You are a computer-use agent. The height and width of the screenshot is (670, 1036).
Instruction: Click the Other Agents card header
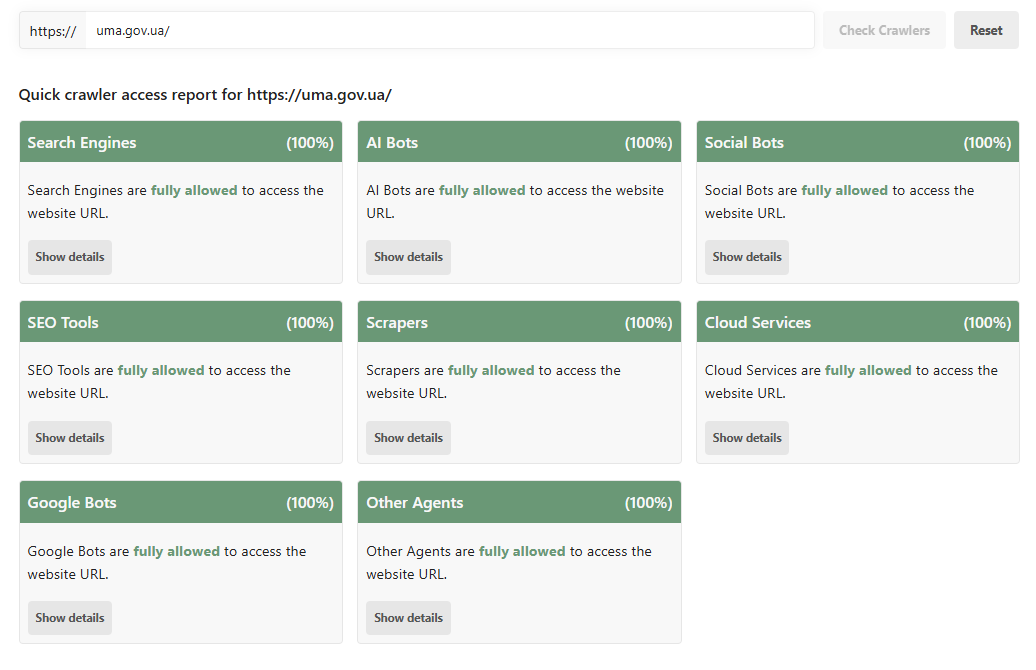tap(519, 502)
